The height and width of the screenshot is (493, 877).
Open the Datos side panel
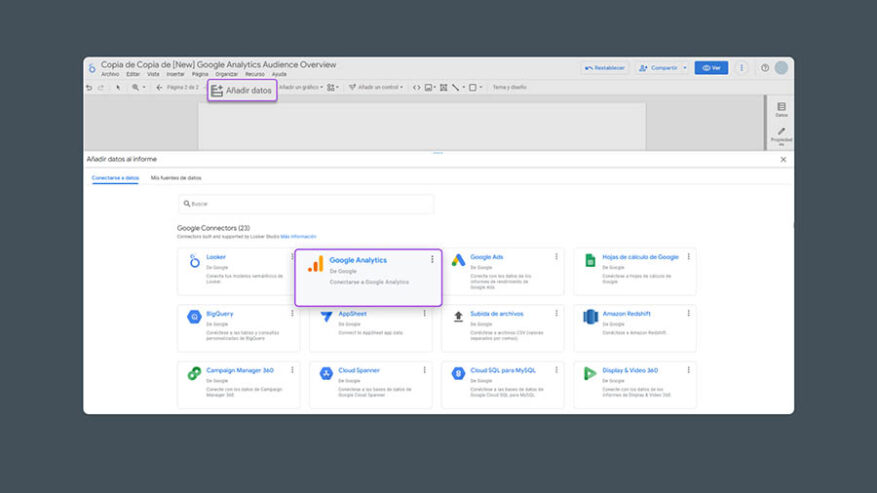pyautogui.click(x=781, y=109)
